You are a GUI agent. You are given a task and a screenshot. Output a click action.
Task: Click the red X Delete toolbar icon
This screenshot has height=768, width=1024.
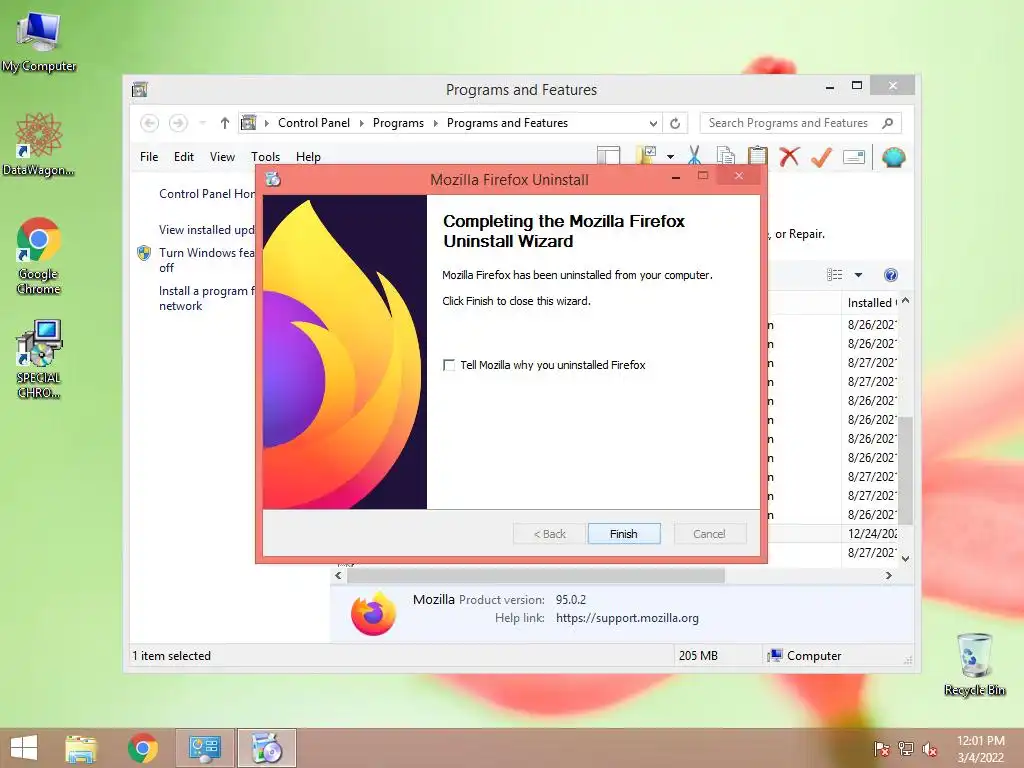[790, 156]
